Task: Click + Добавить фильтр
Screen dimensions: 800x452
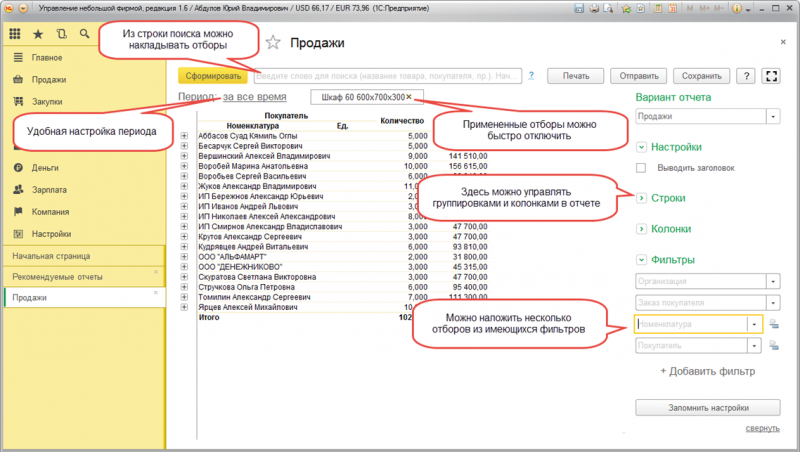Action: pyautogui.click(x=707, y=371)
